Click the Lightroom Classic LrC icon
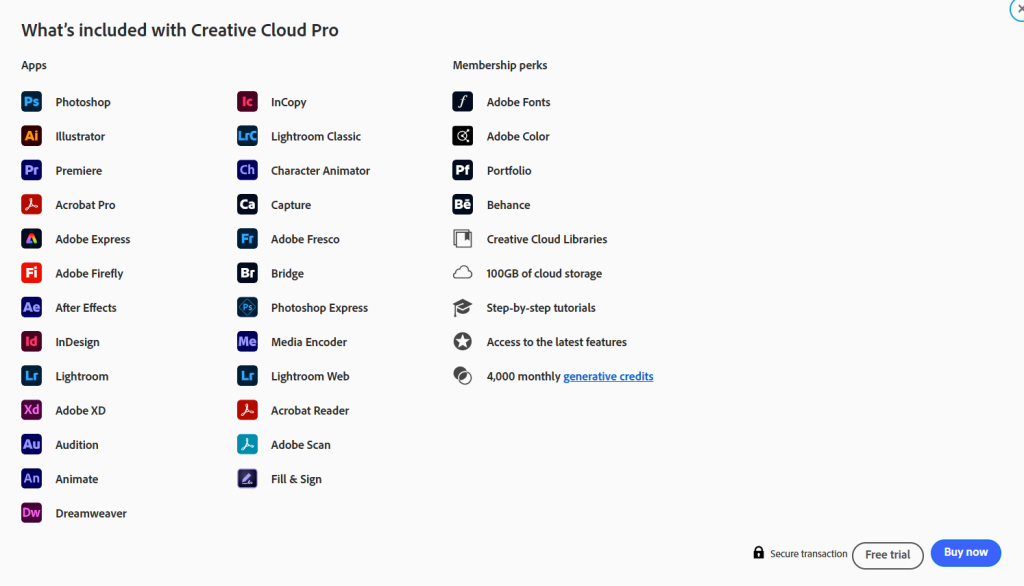This screenshot has height=586, width=1024. coord(247,136)
